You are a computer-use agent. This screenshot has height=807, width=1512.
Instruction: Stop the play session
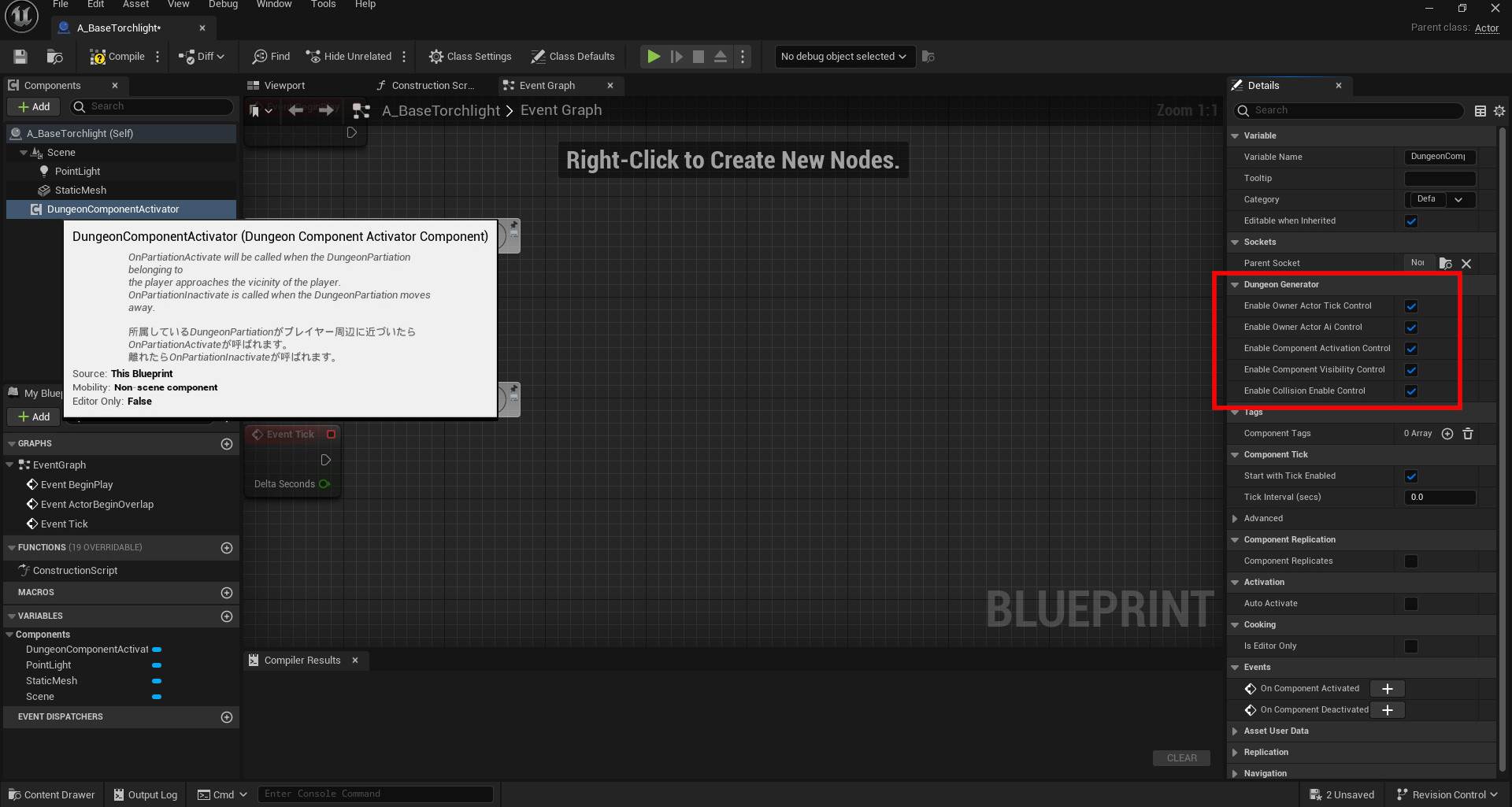[x=699, y=57]
